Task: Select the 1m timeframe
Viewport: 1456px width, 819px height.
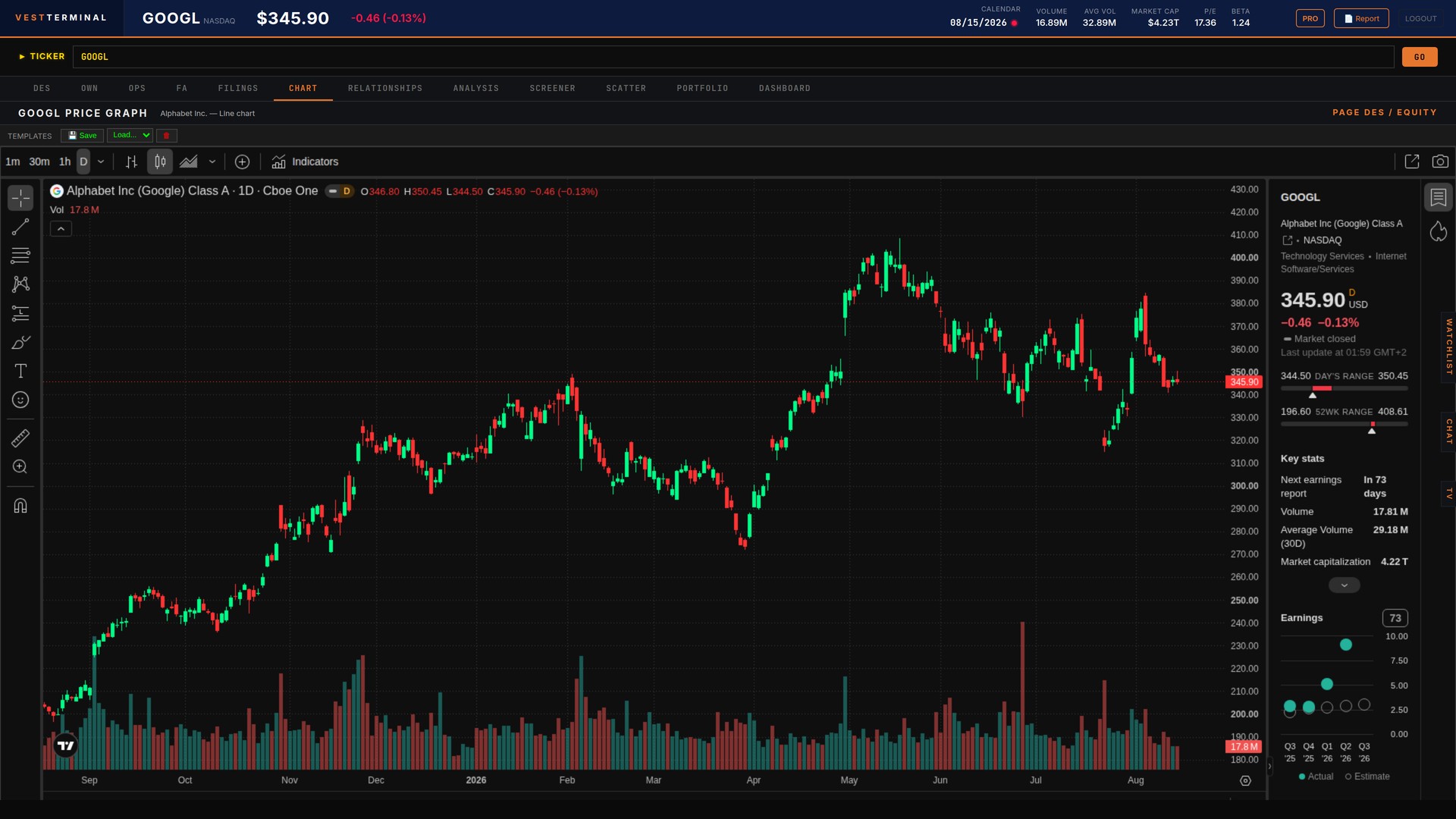Action: coord(13,162)
